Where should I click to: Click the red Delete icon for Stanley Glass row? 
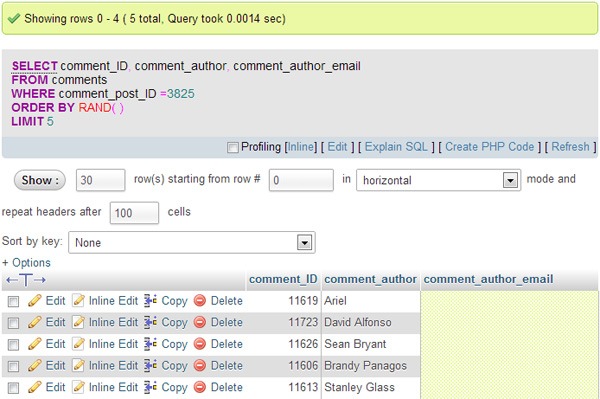click(200, 387)
